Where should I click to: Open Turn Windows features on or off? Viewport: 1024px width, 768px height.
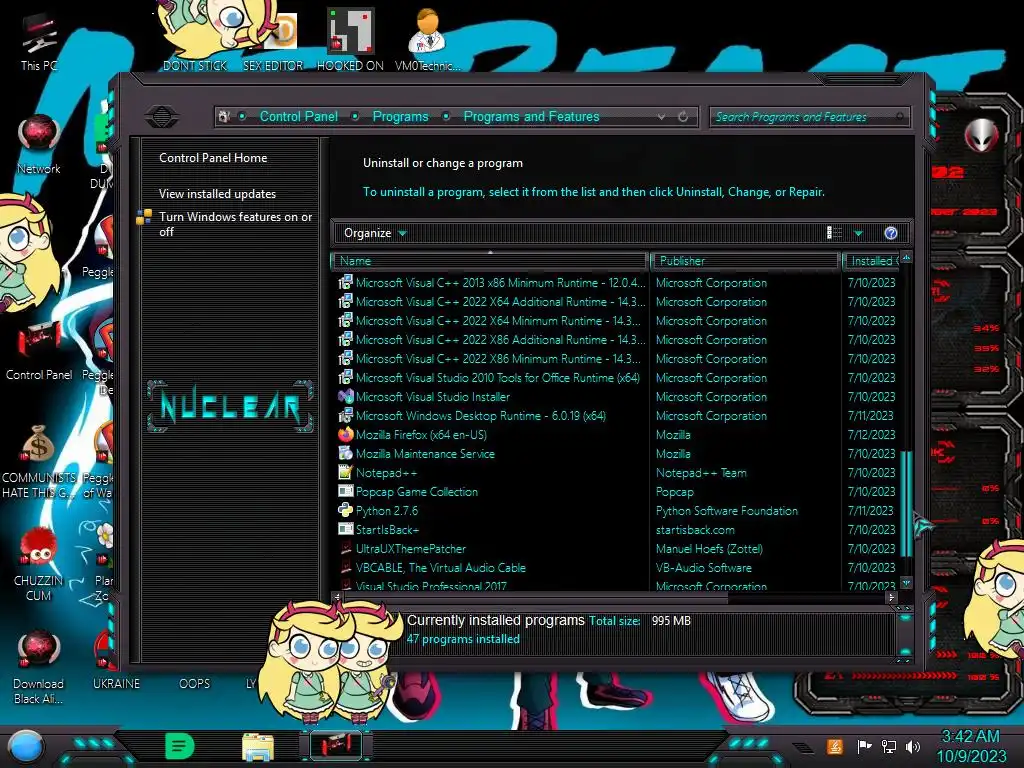coord(235,224)
